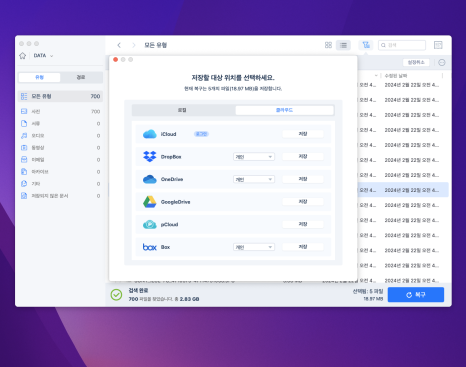The height and width of the screenshot is (367, 466).
Task: Click the DropBox logo
Action: coord(150,156)
